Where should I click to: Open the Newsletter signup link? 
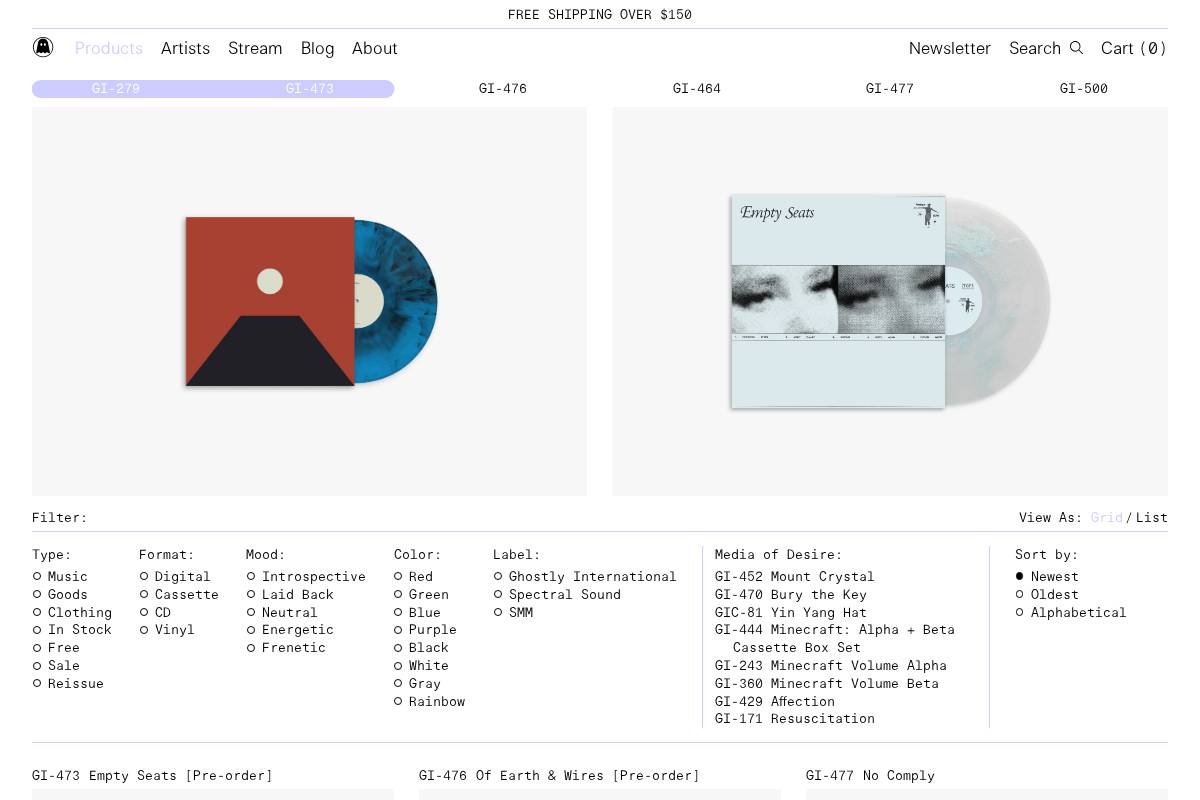pyautogui.click(x=950, y=48)
